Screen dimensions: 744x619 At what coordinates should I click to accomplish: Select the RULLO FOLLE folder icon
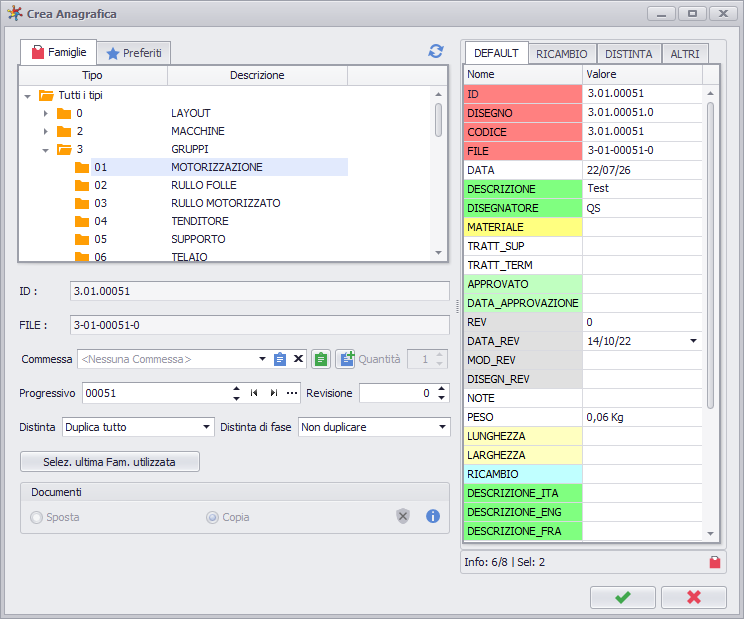[x=82, y=185]
